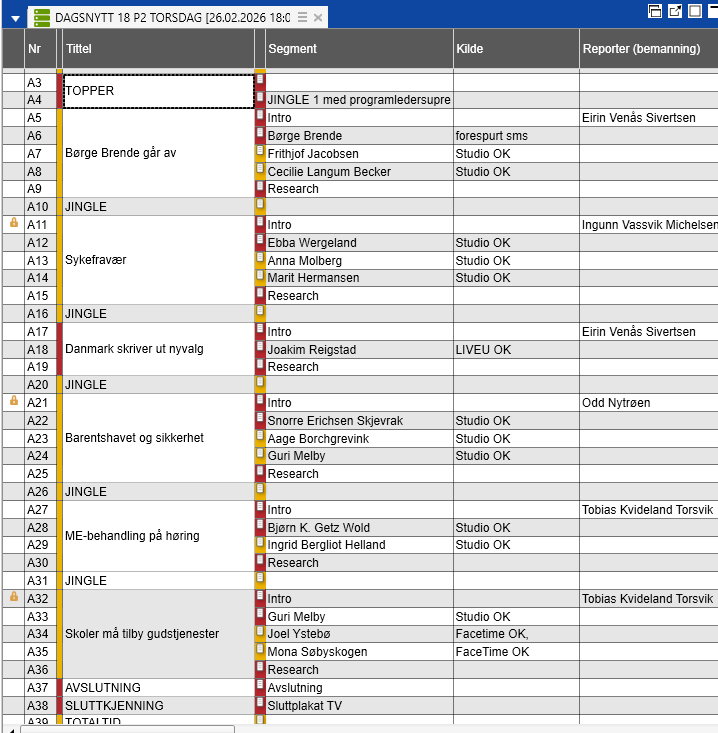Image resolution: width=718 pixels, height=733 pixels.
Task: Open the rundown icon in the DAGSNYTT tab
Action: [41, 18]
